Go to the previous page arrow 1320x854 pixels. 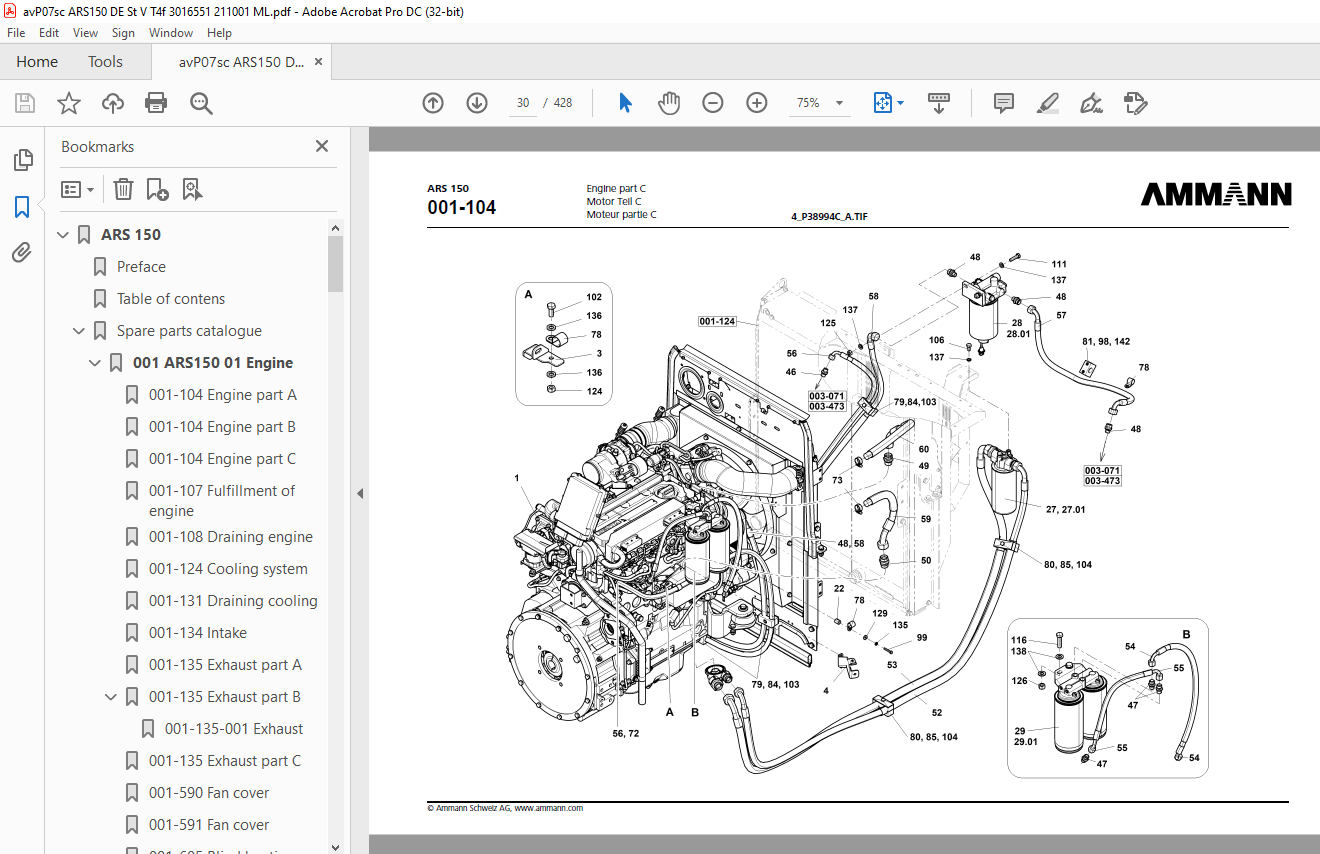[x=433, y=103]
